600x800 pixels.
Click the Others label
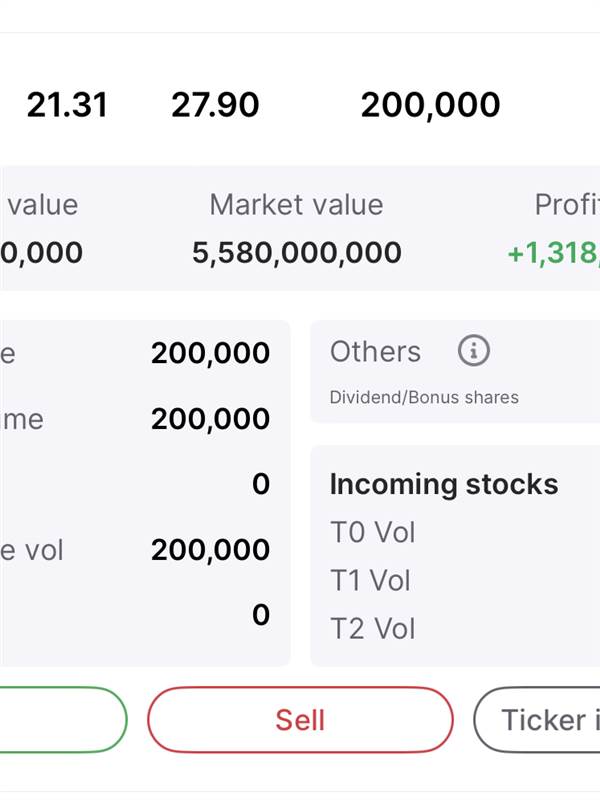pos(375,352)
